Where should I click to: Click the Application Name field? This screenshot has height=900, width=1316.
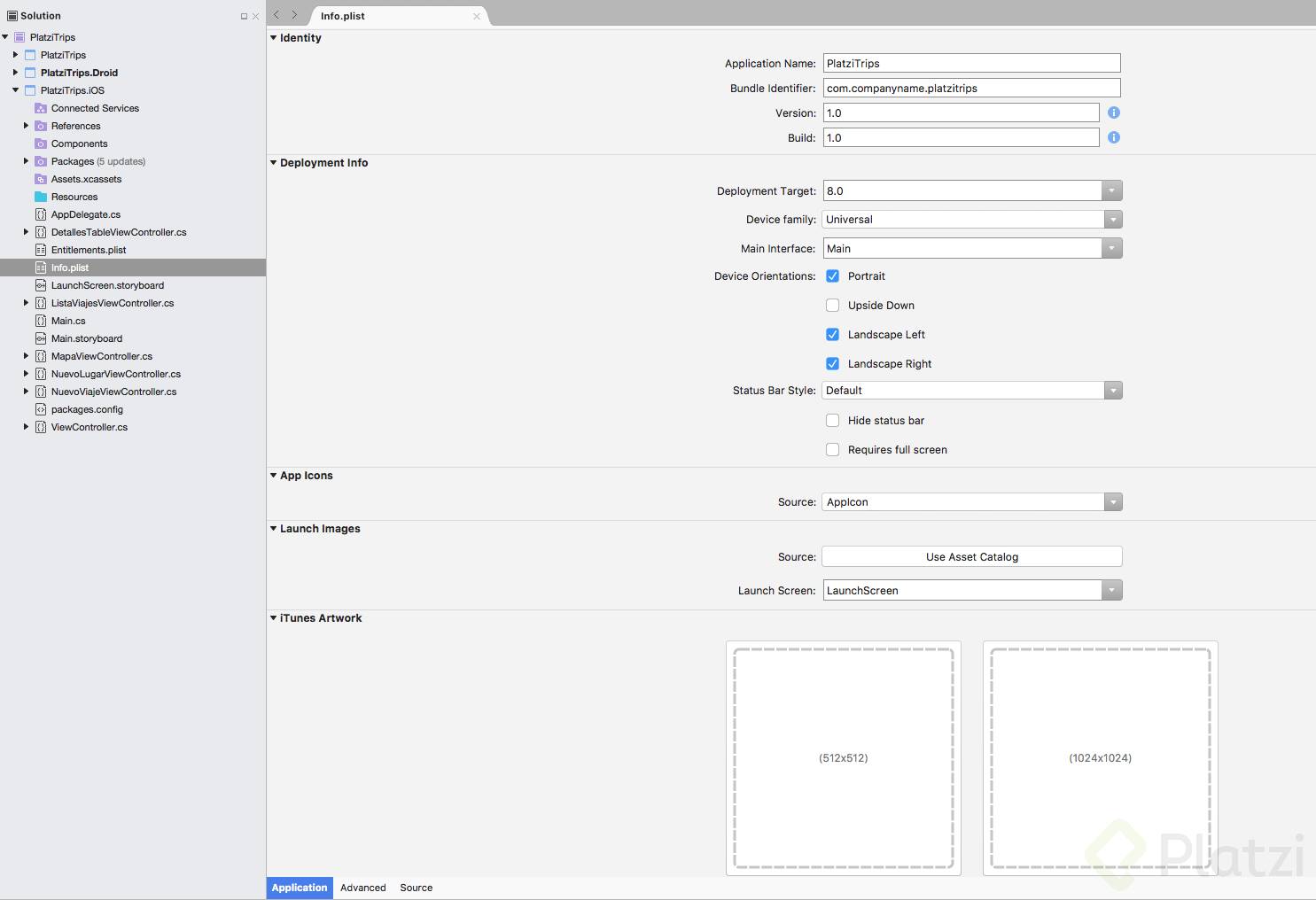972,64
